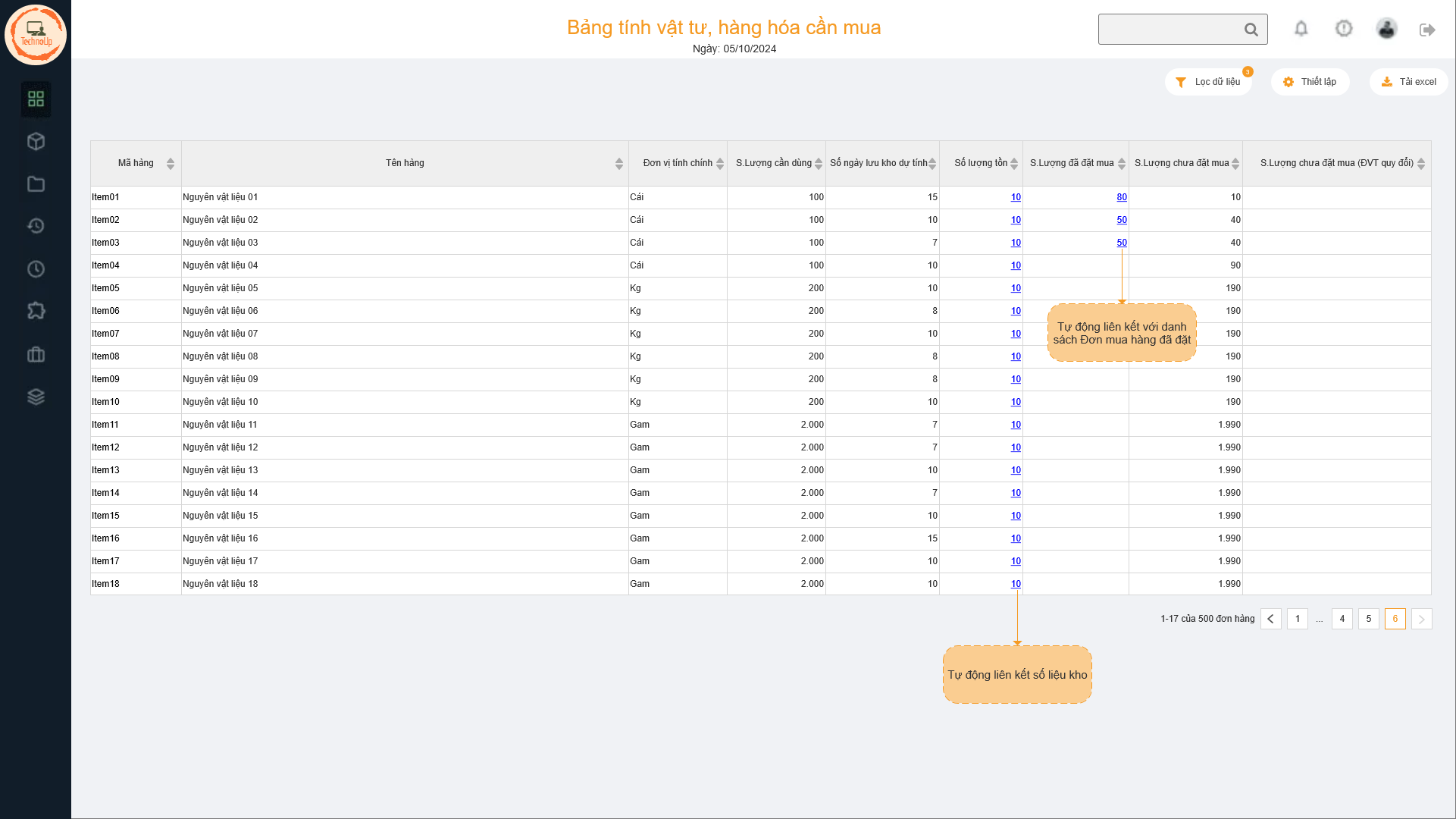Image resolution: width=1456 pixels, height=819 pixels.
Task: Click previous page arrow in pagination
Action: [x=1270, y=619]
